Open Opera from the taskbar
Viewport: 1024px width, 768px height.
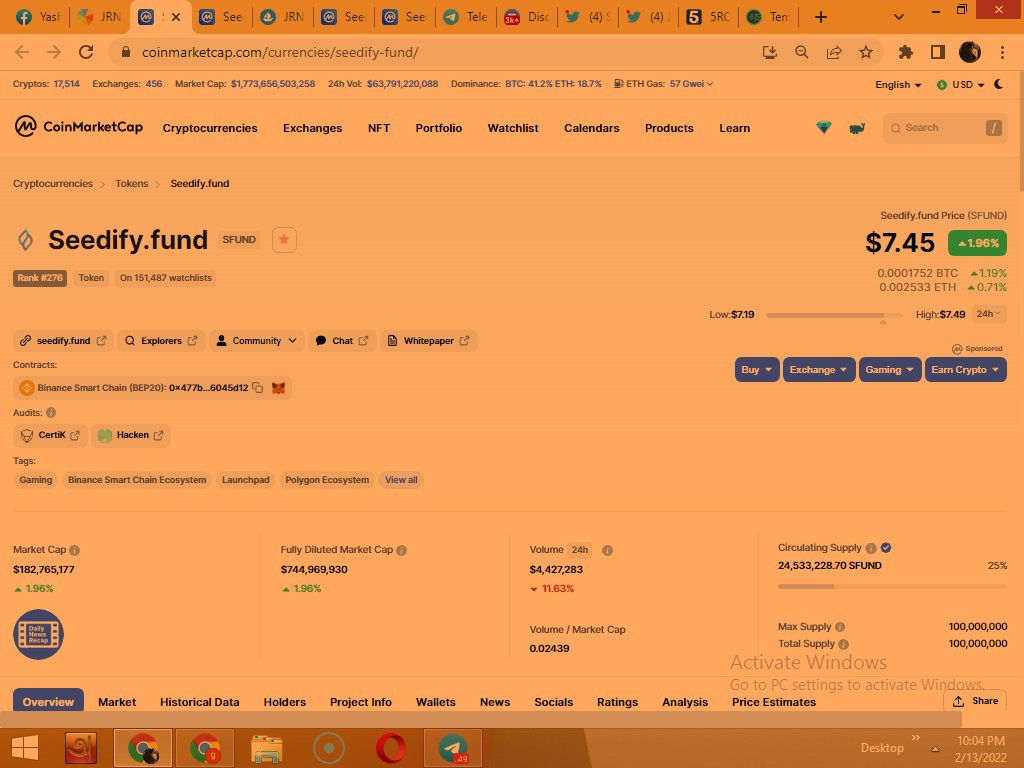[x=391, y=748]
